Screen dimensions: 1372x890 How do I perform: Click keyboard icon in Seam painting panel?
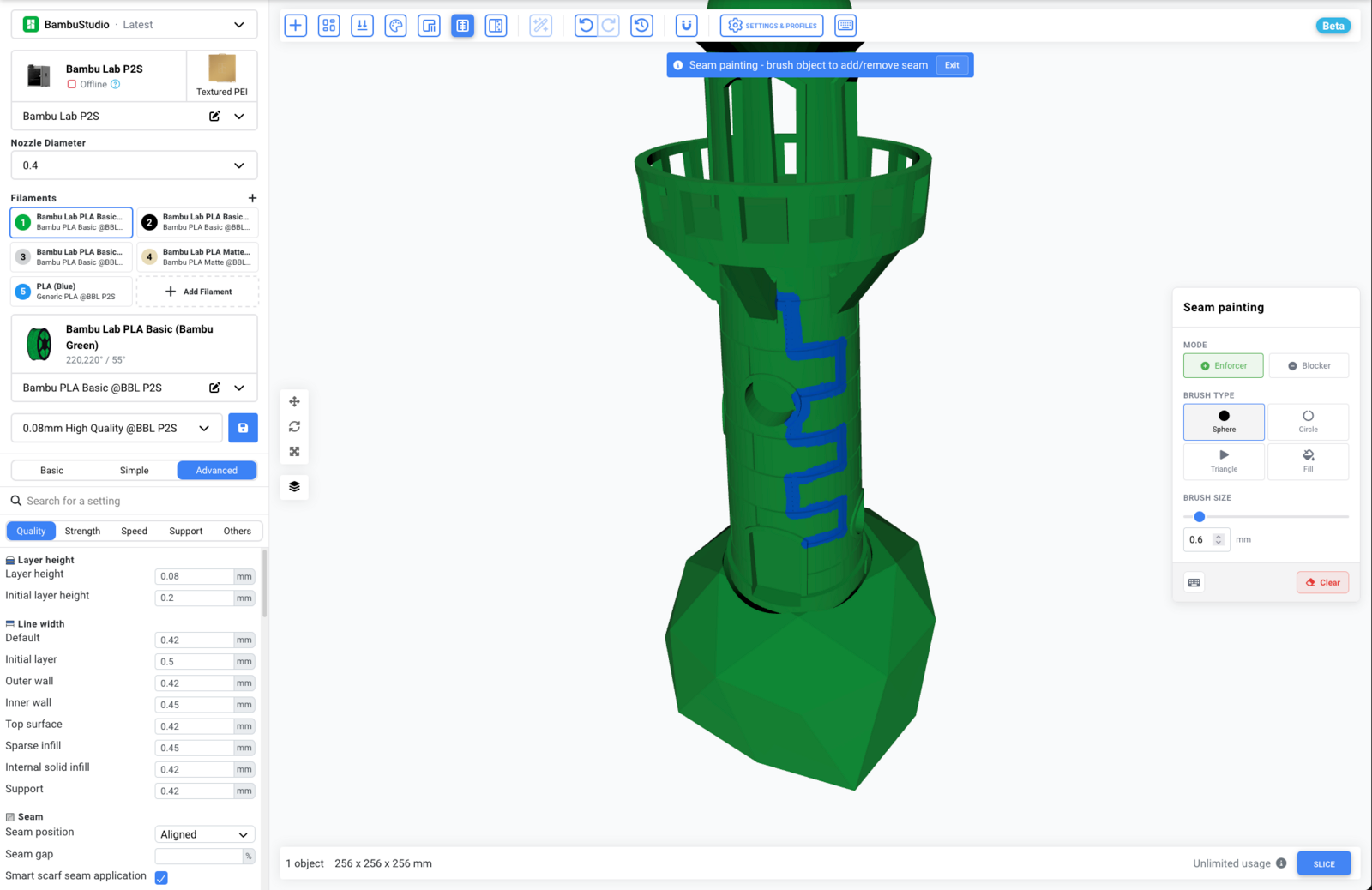coord(1194,583)
